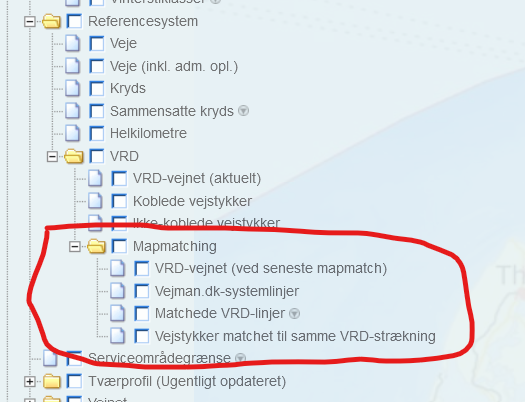
Task: Collapse the Referencesystem tree node
Action: (29, 22)
